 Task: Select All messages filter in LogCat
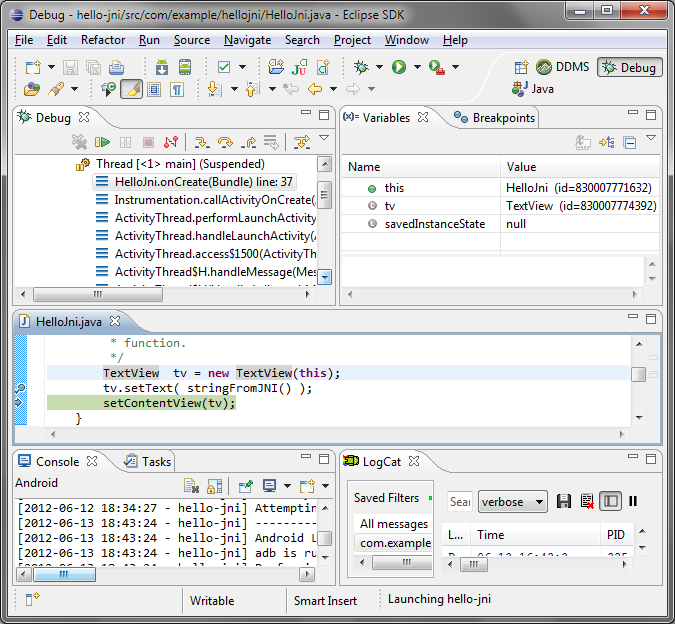click(x=393, y=524)
